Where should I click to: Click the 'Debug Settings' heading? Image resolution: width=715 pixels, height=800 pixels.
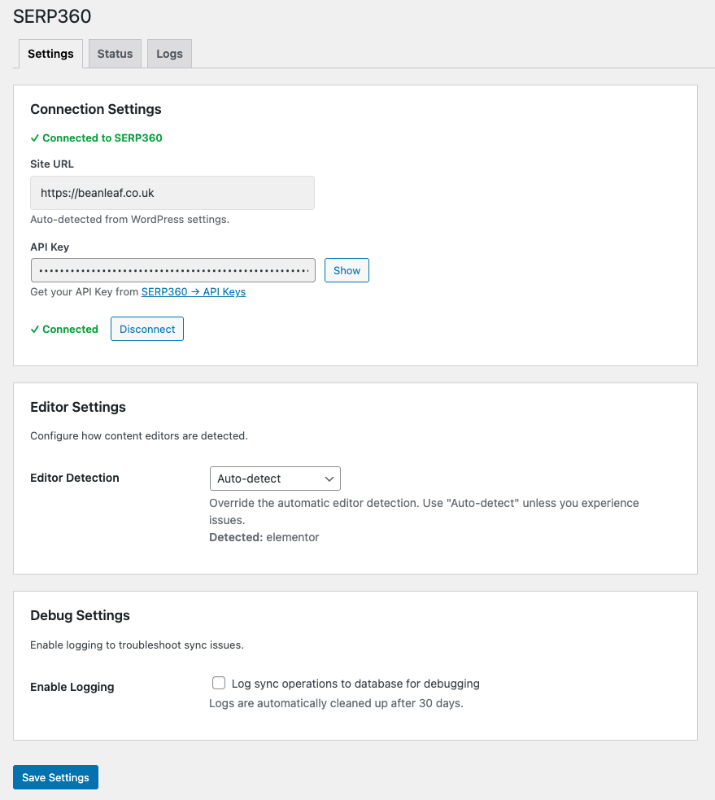point(80,615)
